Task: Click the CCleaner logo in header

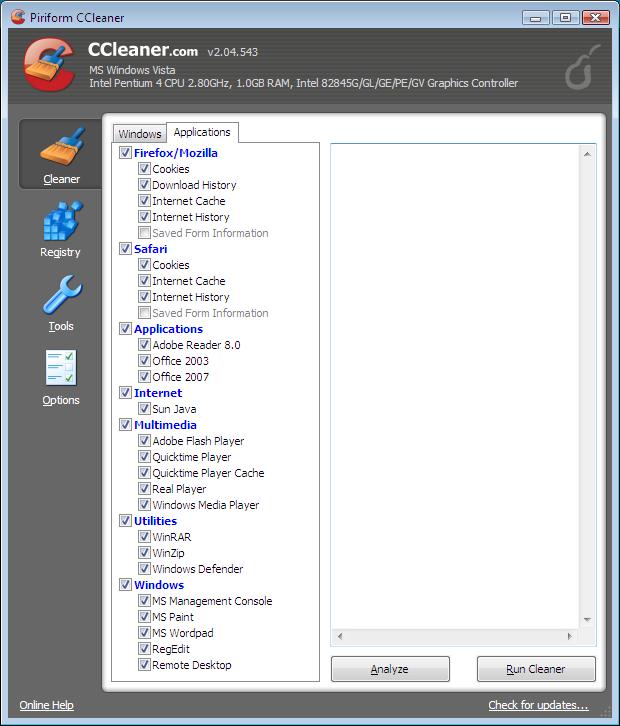Action: [49, 64]
